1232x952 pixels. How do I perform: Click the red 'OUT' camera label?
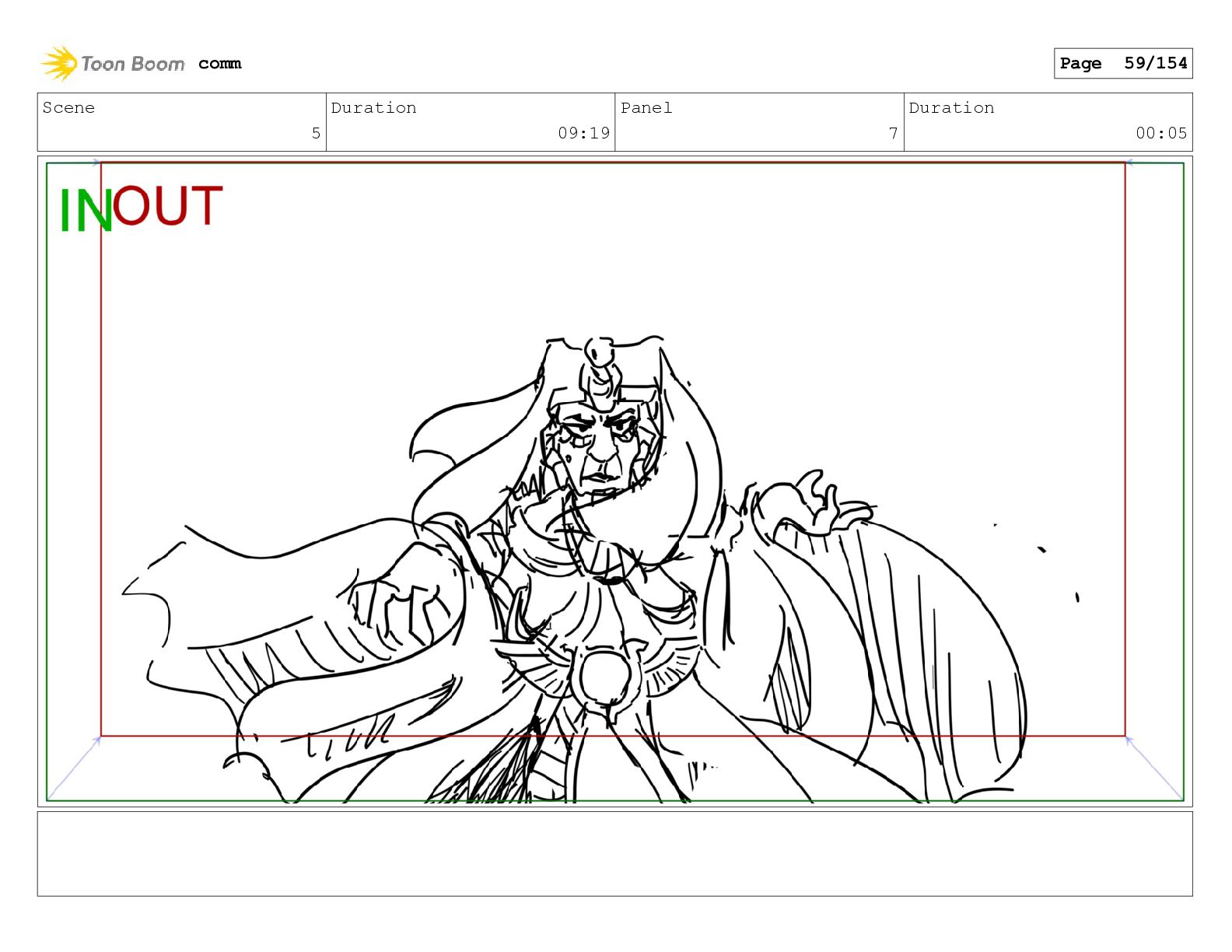coord(167,205)
